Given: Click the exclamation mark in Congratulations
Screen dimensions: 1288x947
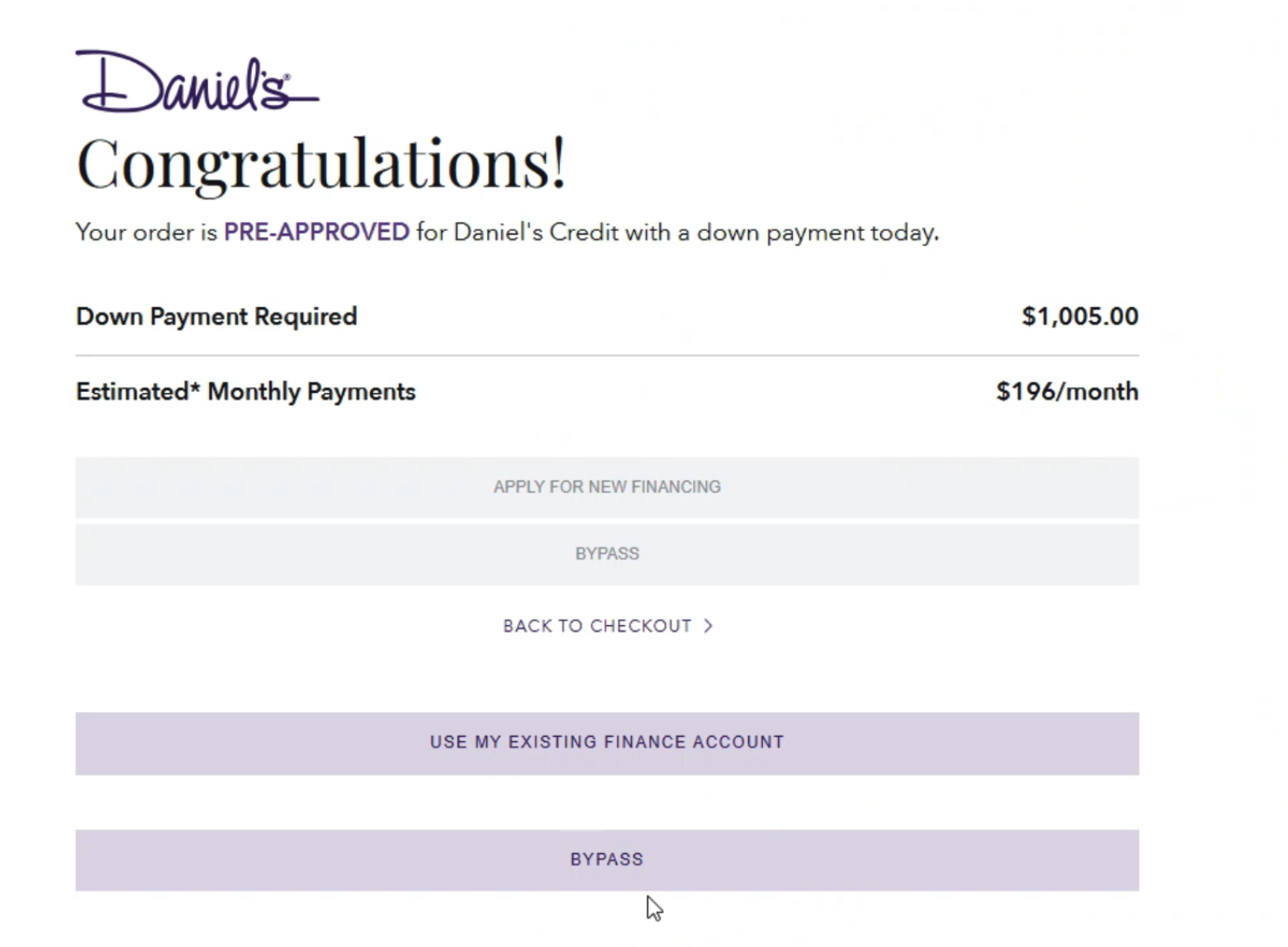Looking at the screenshot, I should point(558,163).
